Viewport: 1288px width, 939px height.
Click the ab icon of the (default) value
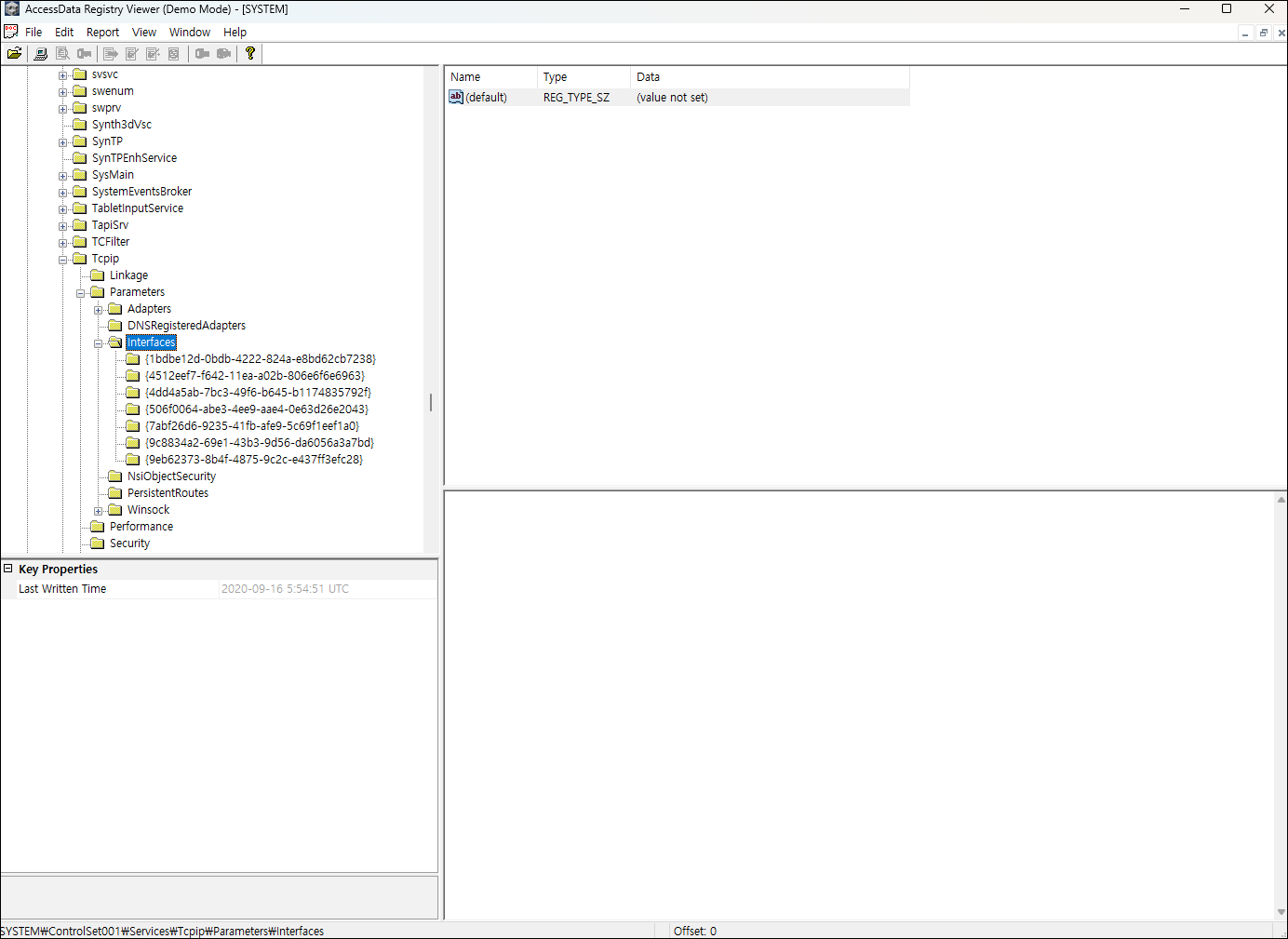pos(456,97)
